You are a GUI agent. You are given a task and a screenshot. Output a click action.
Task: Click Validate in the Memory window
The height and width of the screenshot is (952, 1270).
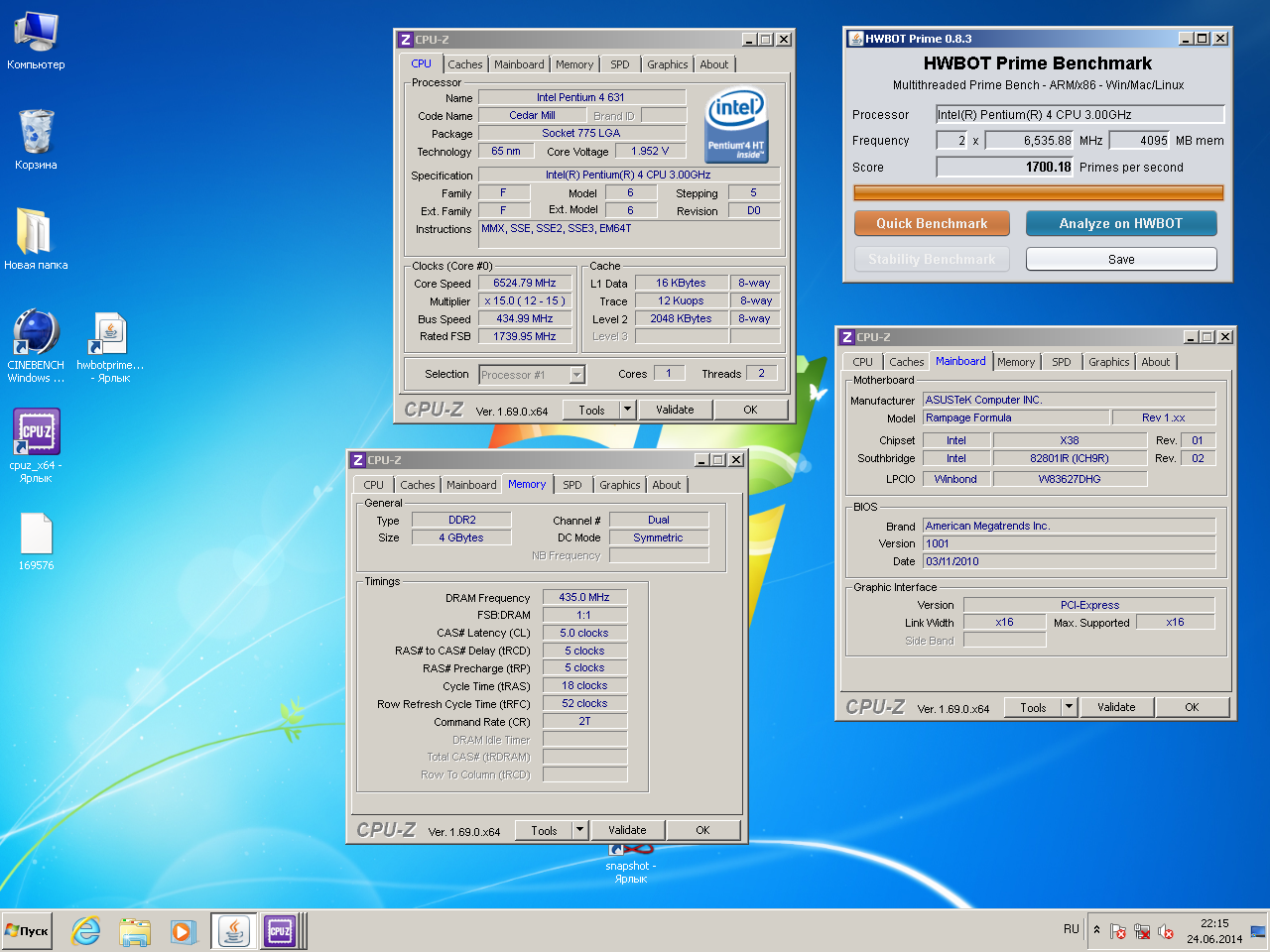pyautogui.click(x=627, y=830)
